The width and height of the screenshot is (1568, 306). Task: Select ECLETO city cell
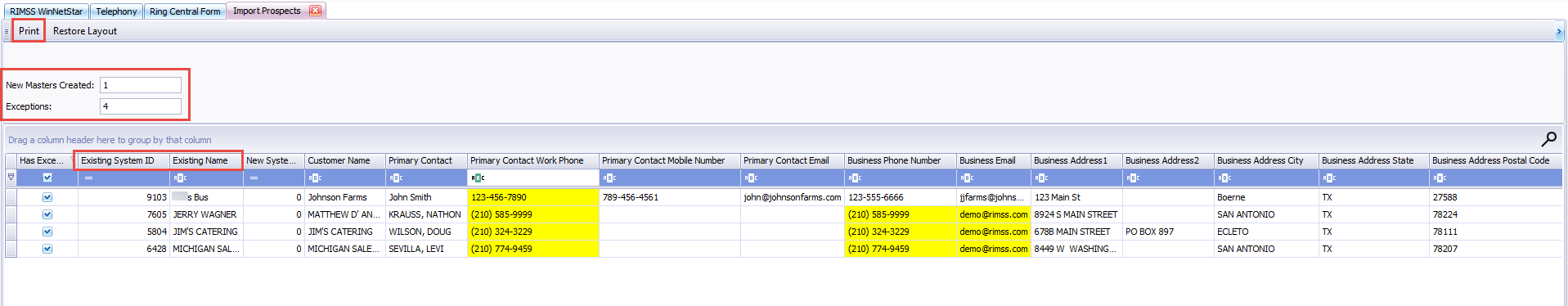click(1266, 232)
